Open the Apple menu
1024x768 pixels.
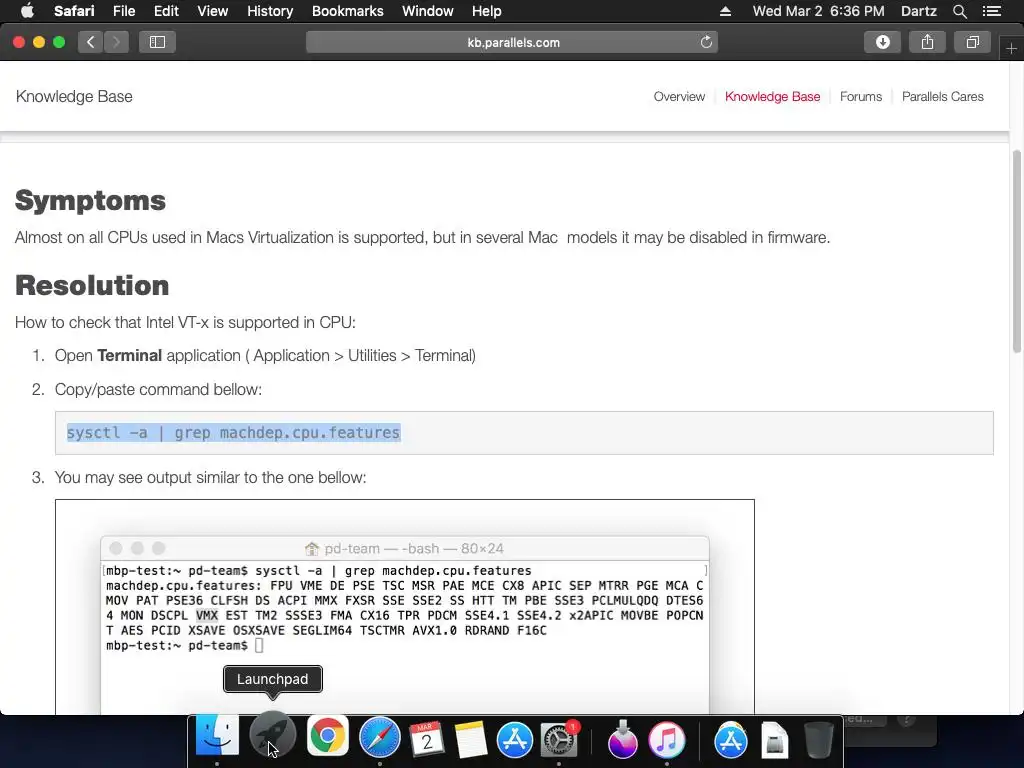click(27, 11)
